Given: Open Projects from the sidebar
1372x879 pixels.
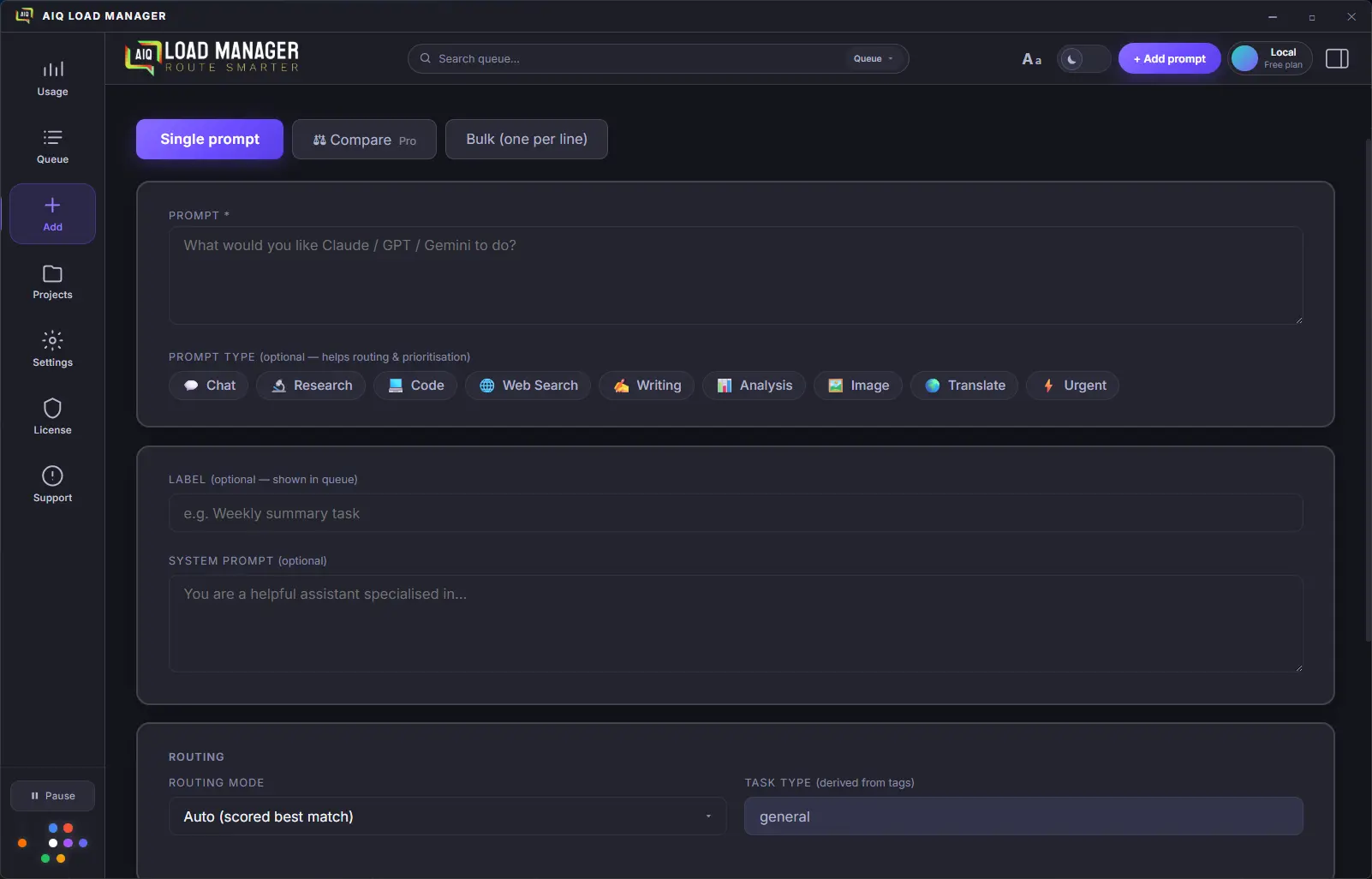Looking at the screenshot, I should click(52, 281).
